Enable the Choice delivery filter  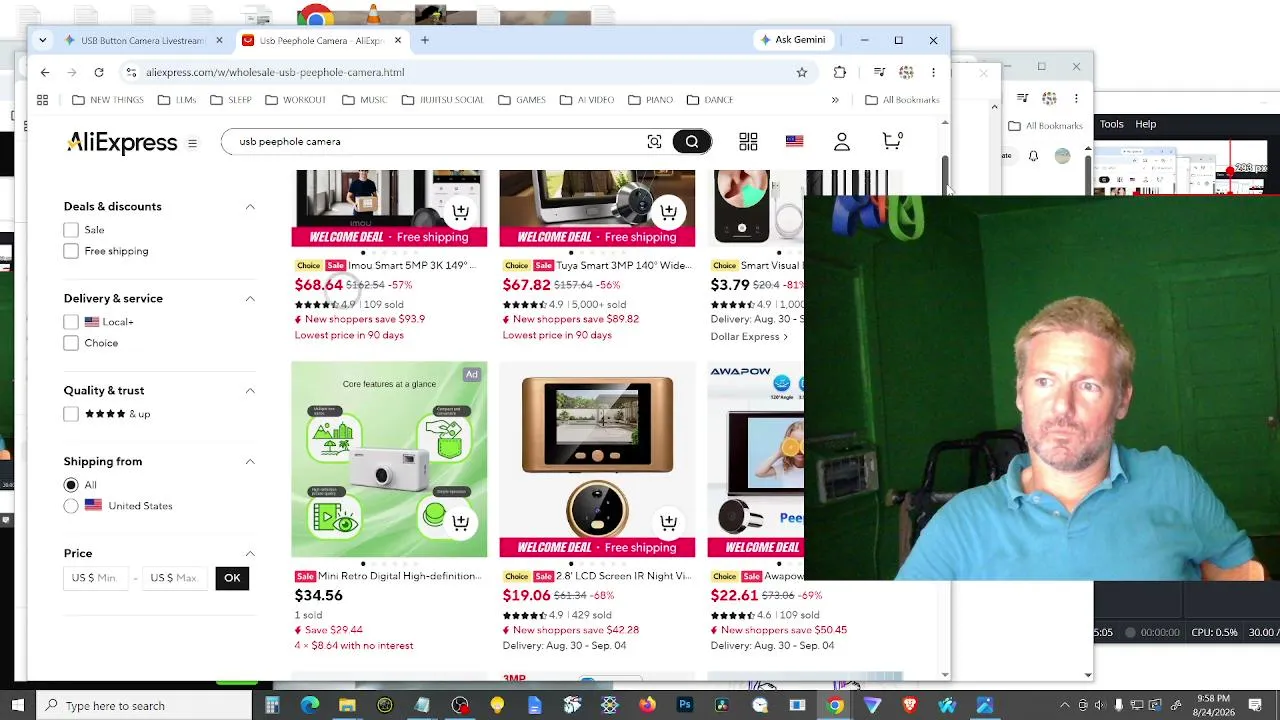(x=71, y=343)
